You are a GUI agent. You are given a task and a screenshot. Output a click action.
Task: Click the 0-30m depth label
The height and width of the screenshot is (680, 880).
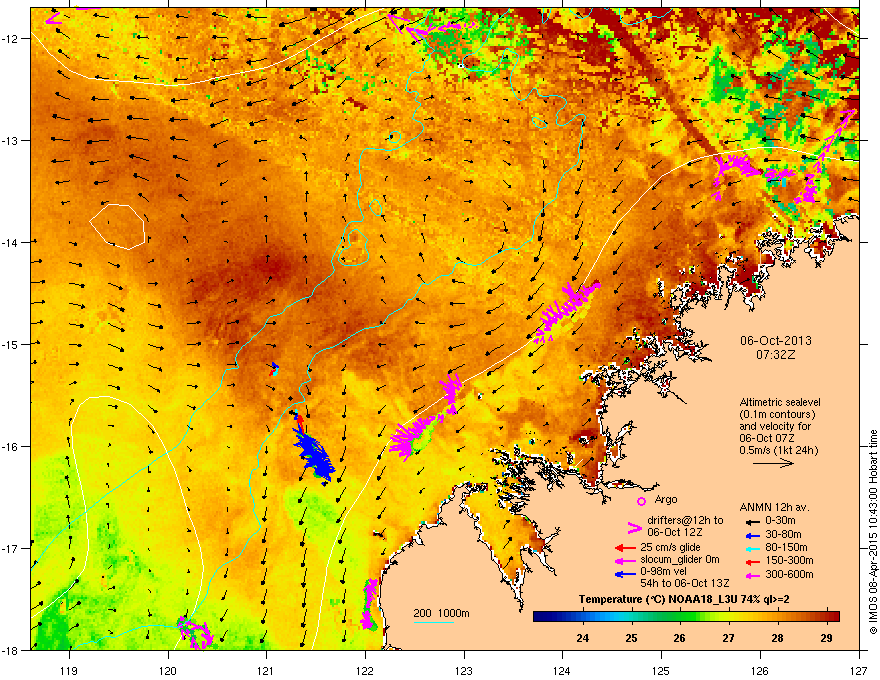pyautogui.click(x=781, y=521)
